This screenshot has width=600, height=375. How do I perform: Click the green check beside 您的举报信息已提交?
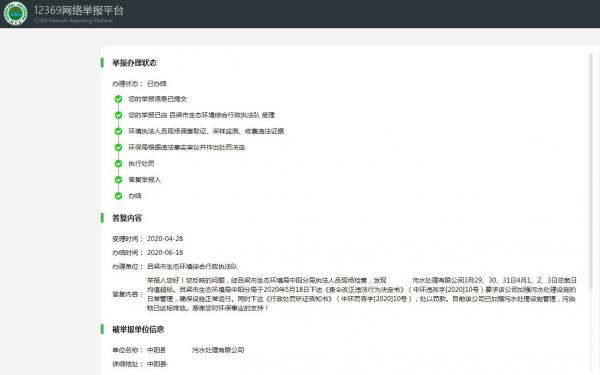tap(118, 99)
